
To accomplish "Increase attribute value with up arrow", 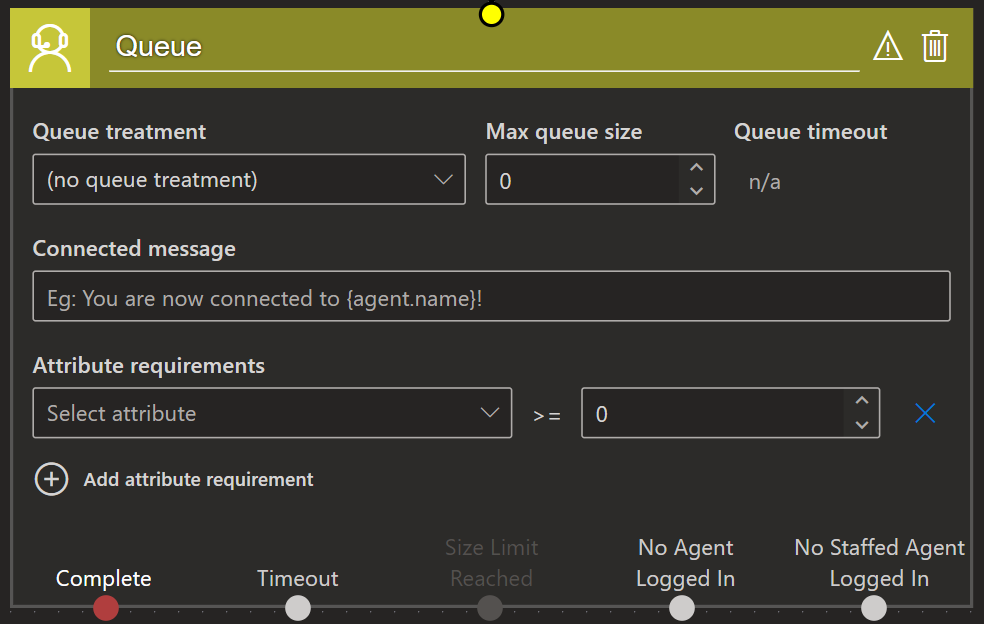I will (862, 401).
